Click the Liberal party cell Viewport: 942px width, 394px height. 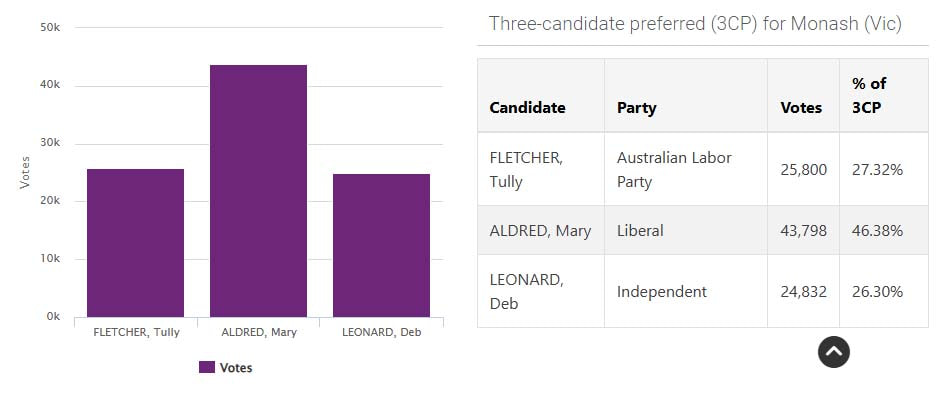click(x=685, y=231)
